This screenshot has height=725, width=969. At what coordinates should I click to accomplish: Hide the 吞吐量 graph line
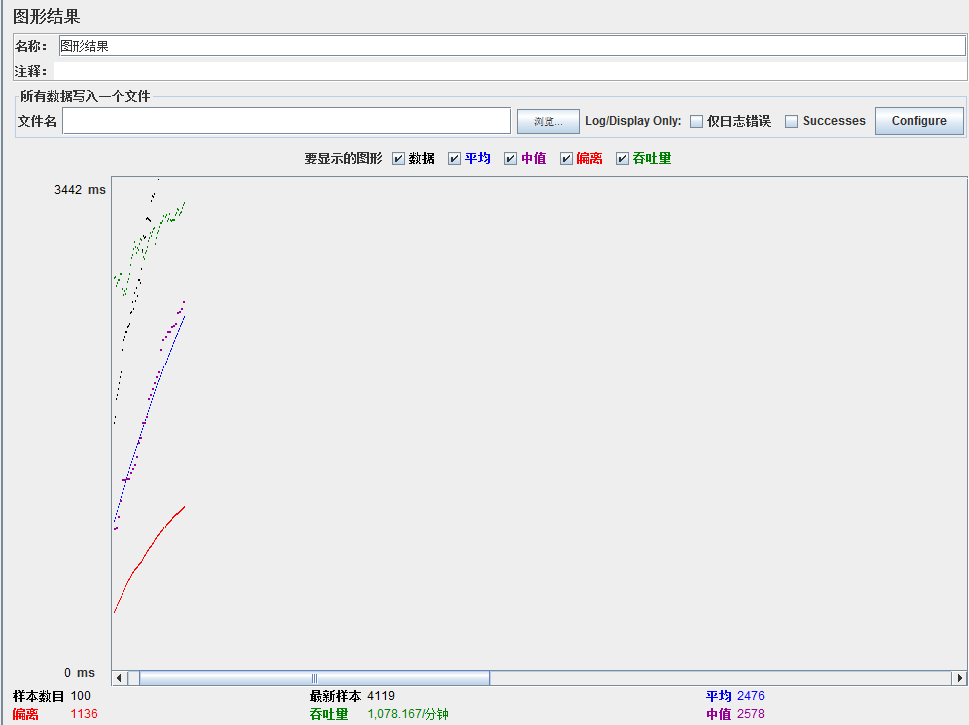[x=622, y=159]
